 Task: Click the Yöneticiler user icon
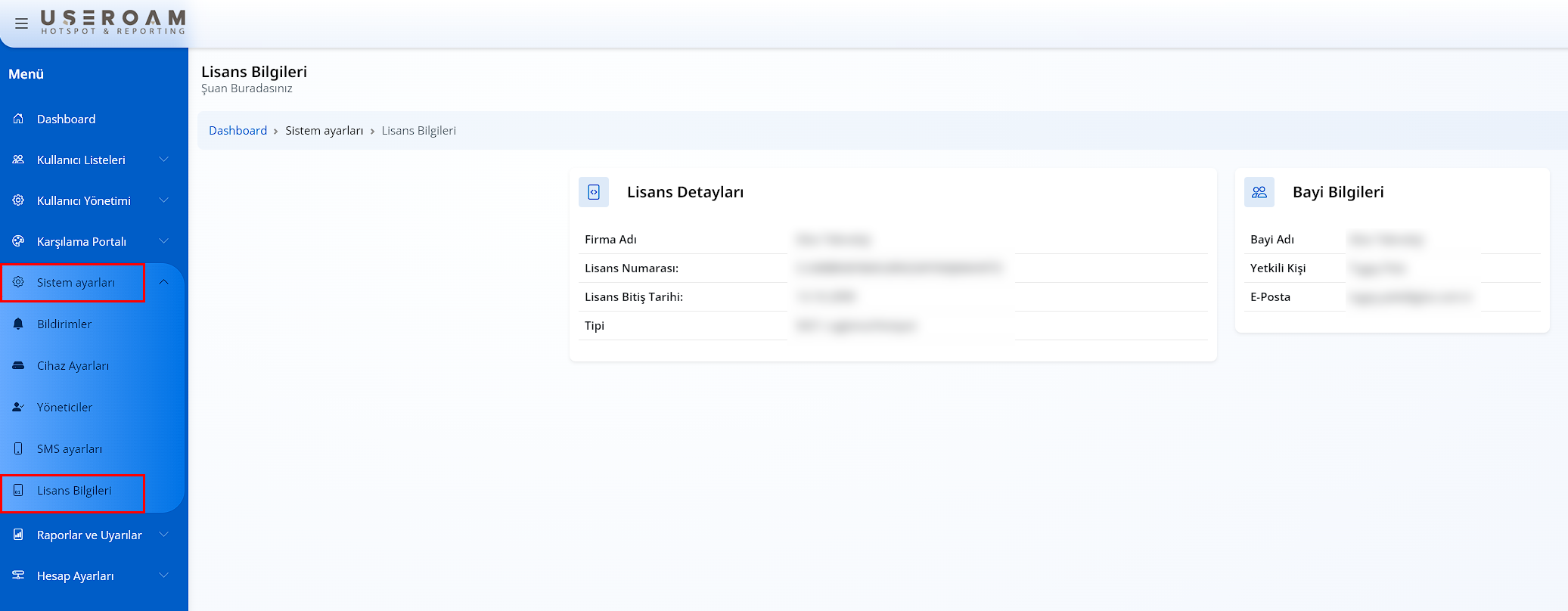coord(18,407)
